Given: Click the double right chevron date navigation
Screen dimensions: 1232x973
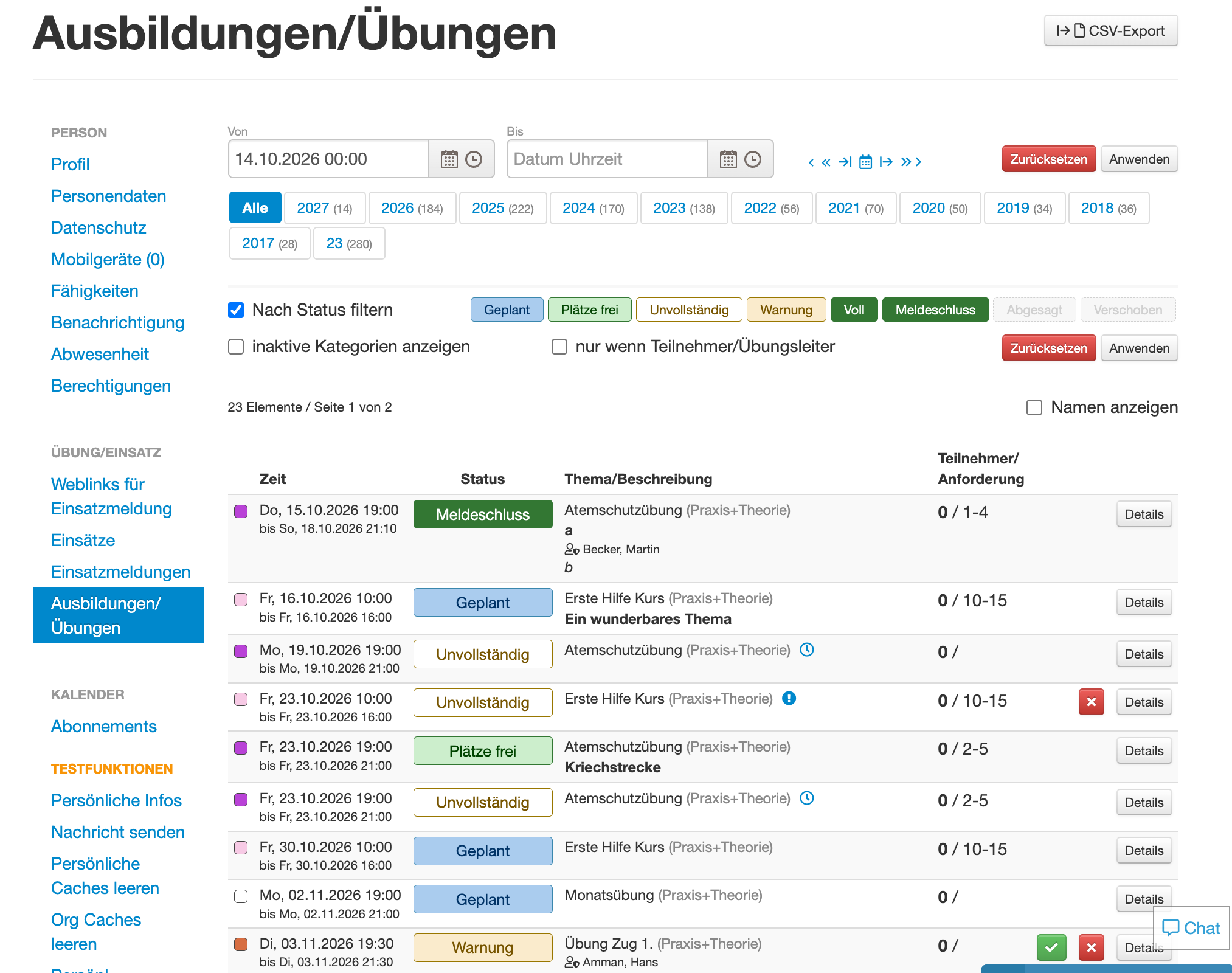Looking at the screenshot, I should coord(906,162).
